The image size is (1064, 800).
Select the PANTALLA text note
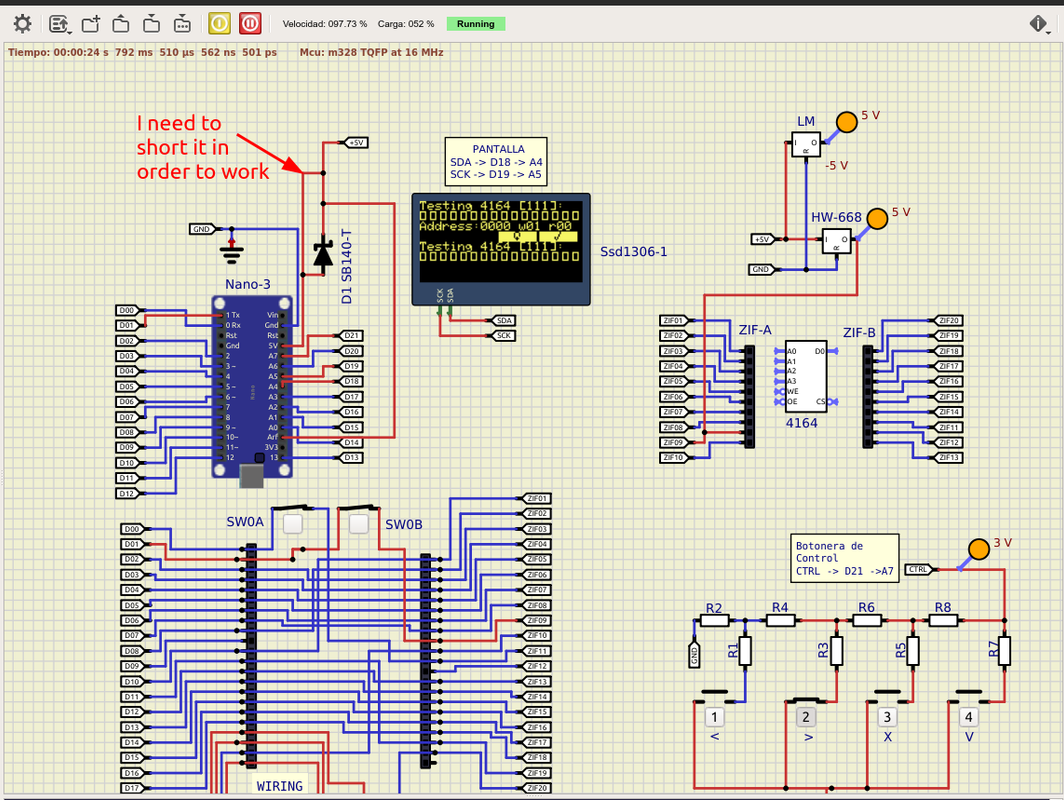pos(496,161)
